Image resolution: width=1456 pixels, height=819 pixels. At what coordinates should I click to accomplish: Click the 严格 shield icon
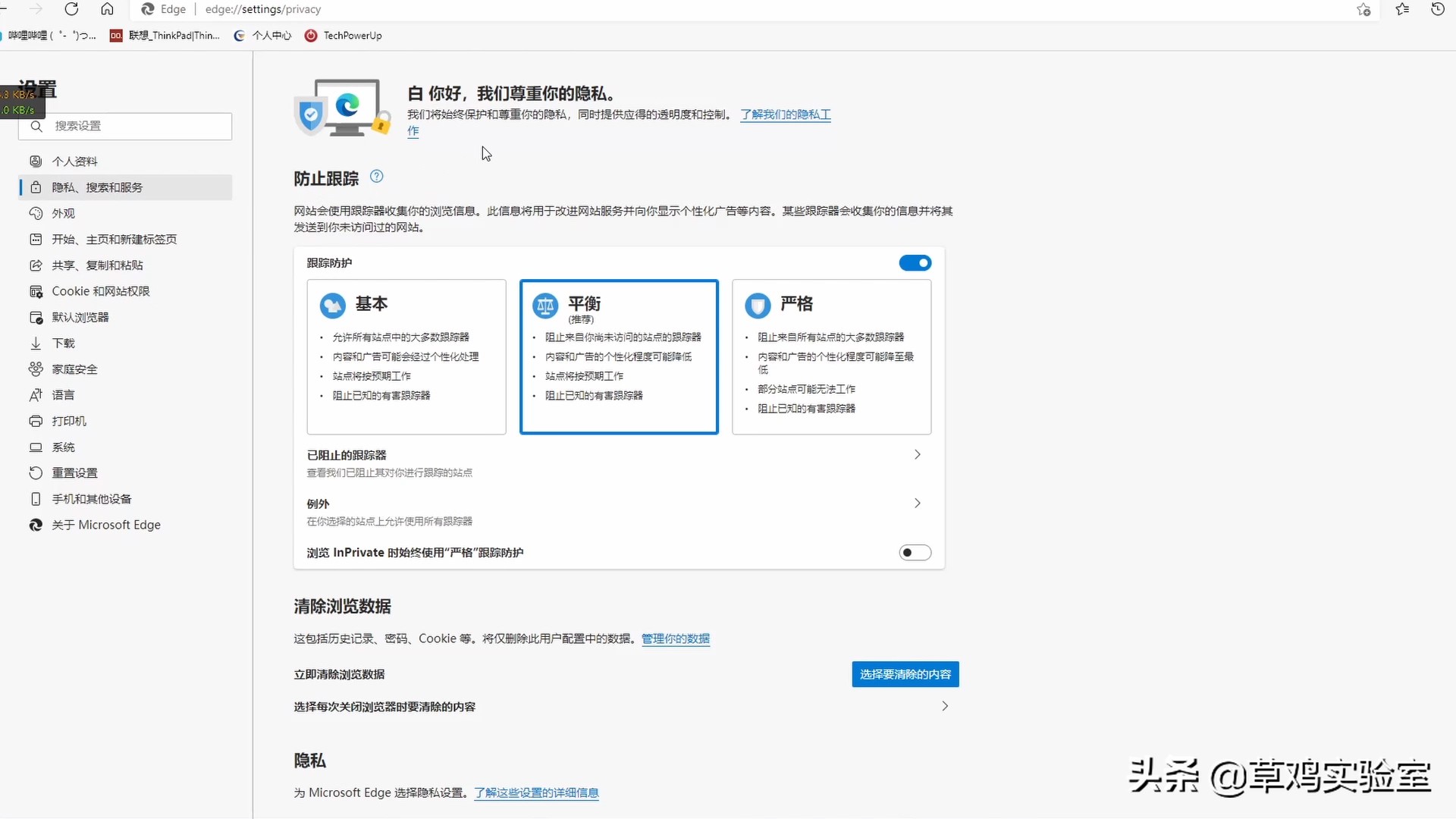758,306
